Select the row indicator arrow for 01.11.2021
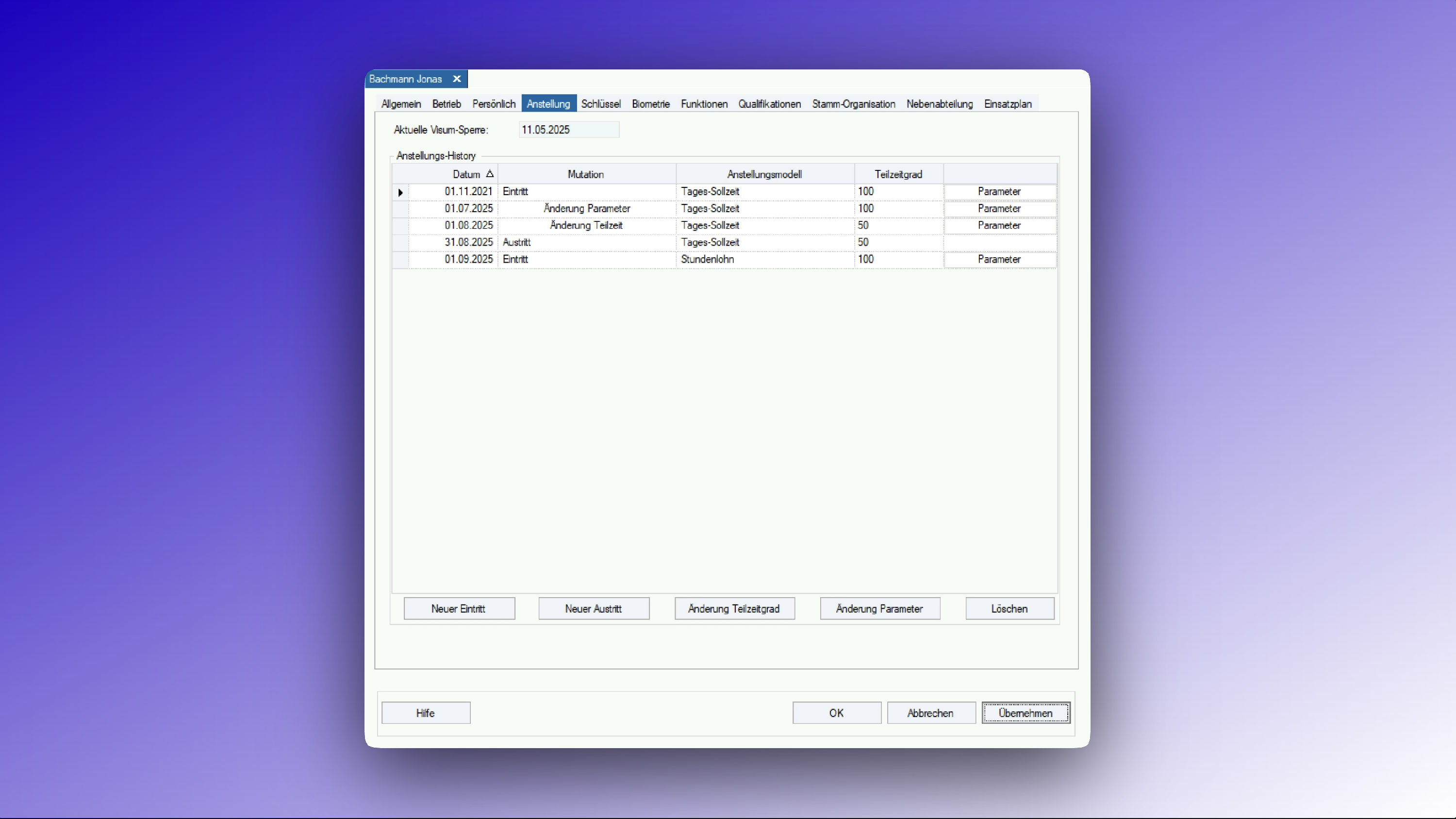The width and height of the screenshot is (1456, 819). [x=400, y=192]
